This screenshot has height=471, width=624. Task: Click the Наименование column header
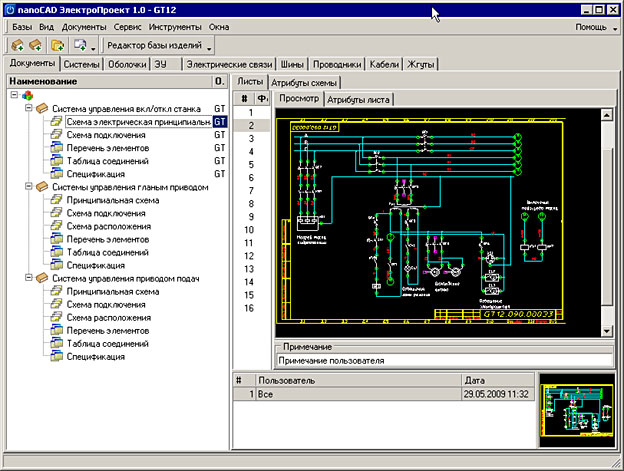109,81
